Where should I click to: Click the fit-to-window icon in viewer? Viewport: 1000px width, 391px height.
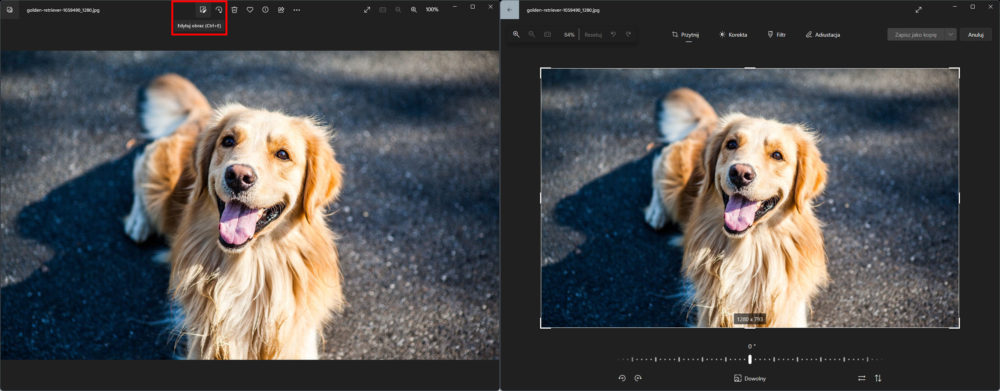383,10
